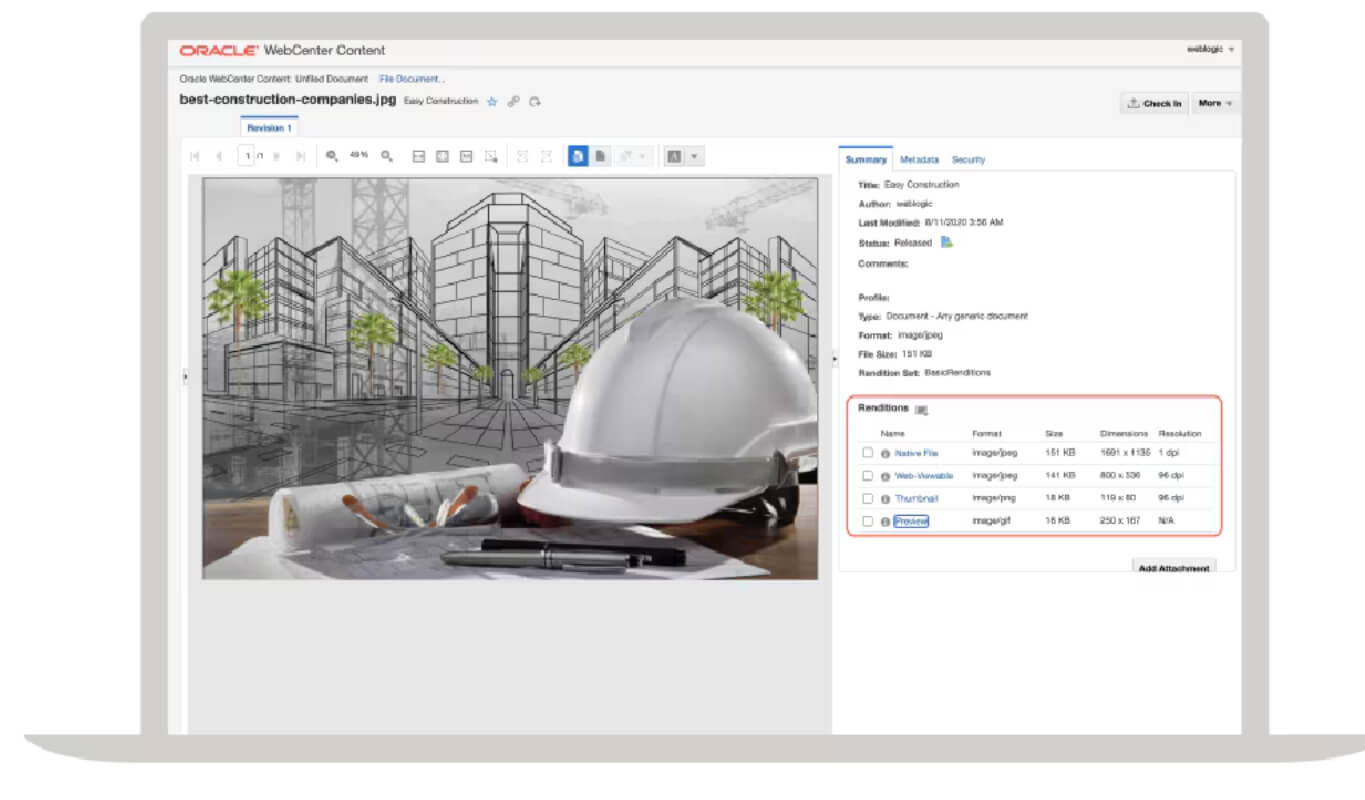Click the Check In button
The height and width of the screenshot is (800, 1365).
click(1155, 103)
